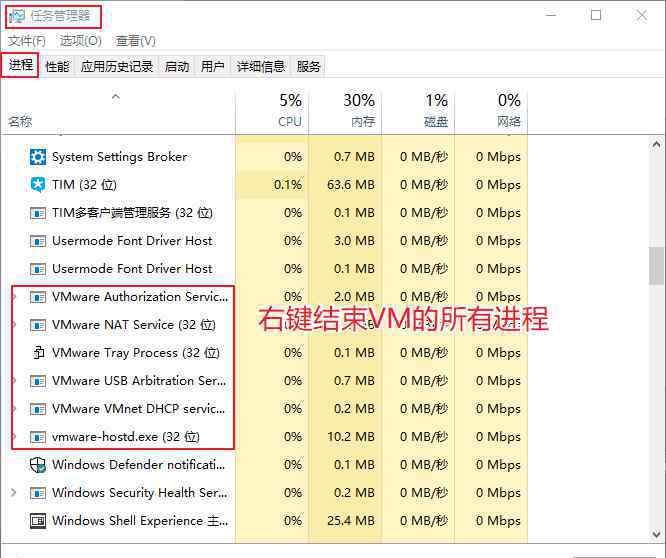Screen dimensions: 666x558
Task: Click the vmware-hostd.exe process icon
Action: tap(38, 437)
